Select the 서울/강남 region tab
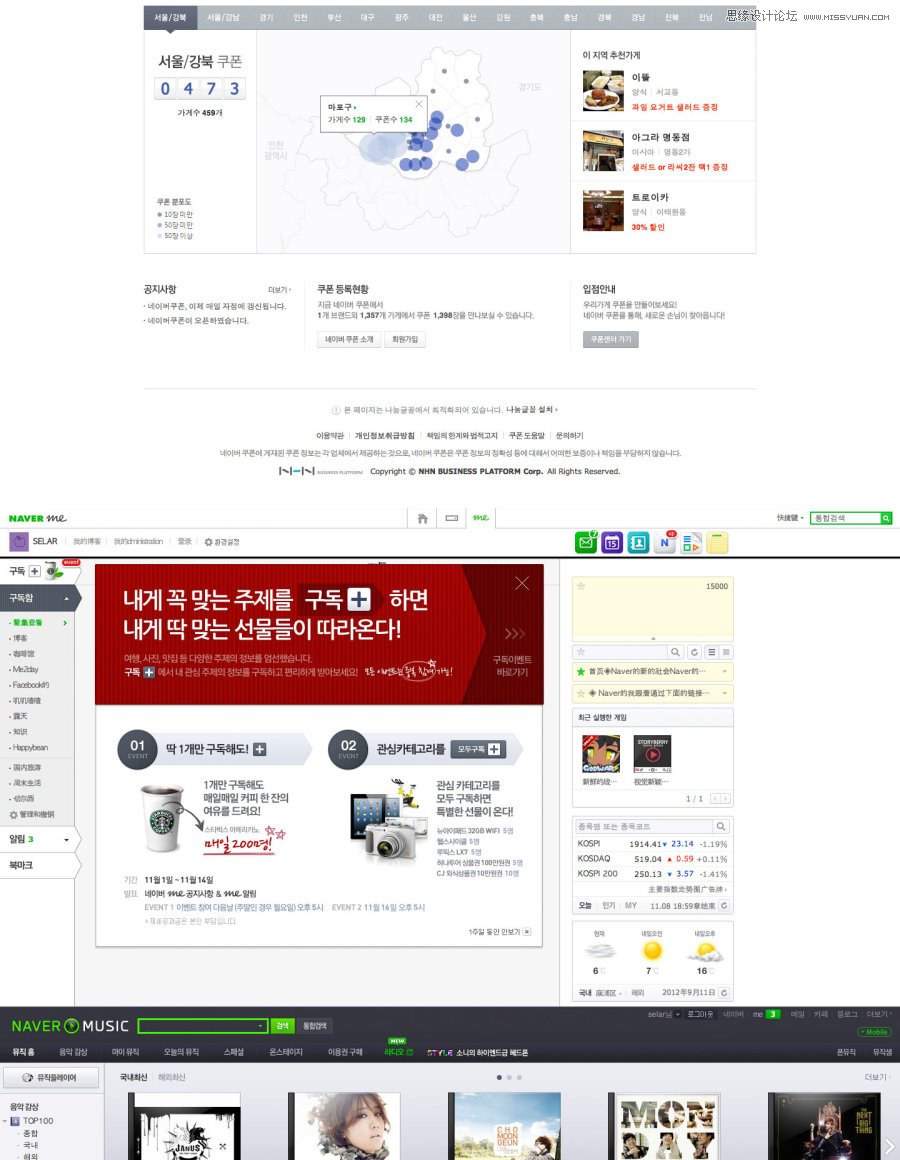 coord(223,17)
